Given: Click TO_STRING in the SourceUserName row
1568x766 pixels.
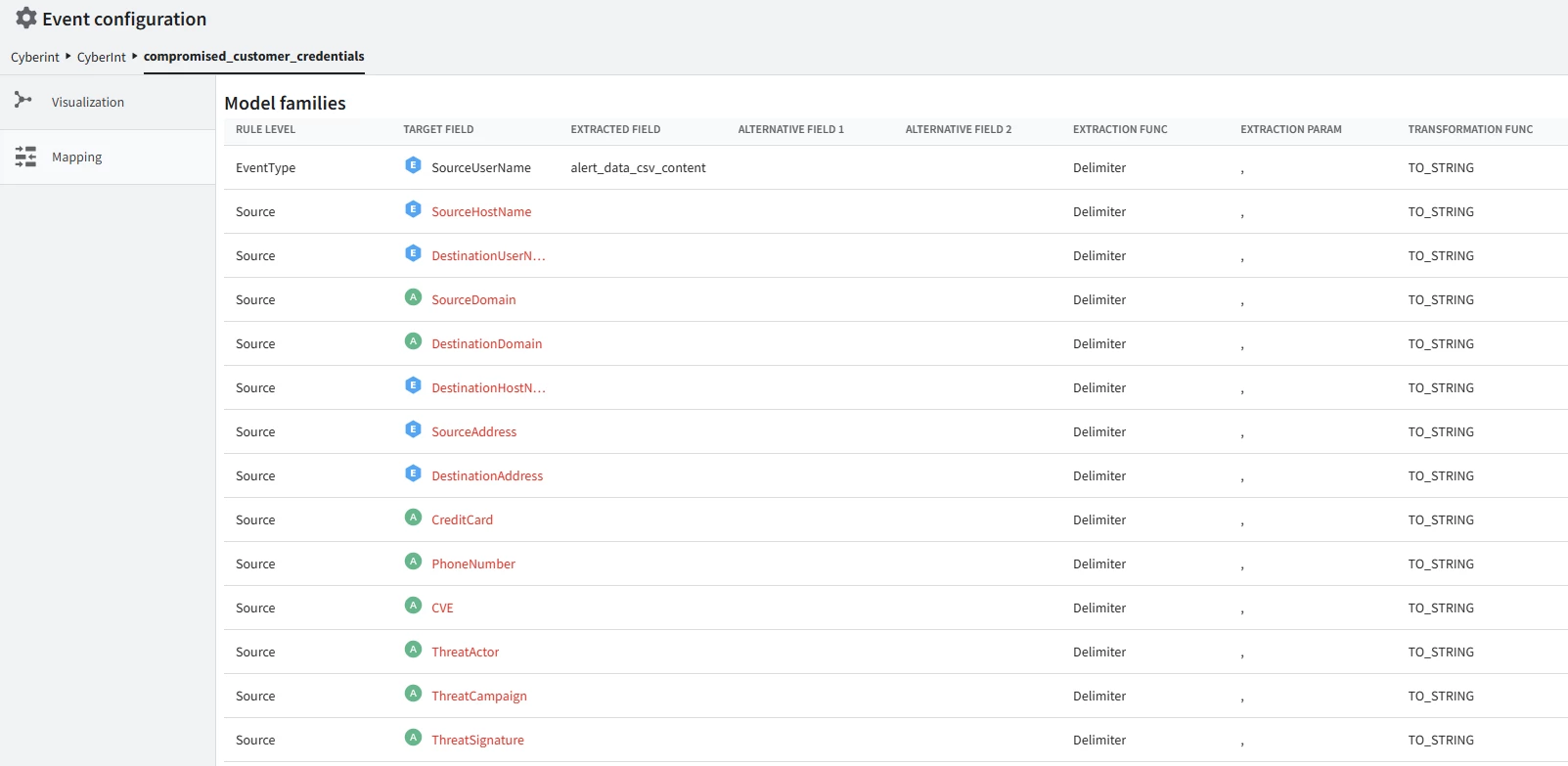Looking at the screenshot, I should pyautogui.click(x=1441, y=168).
